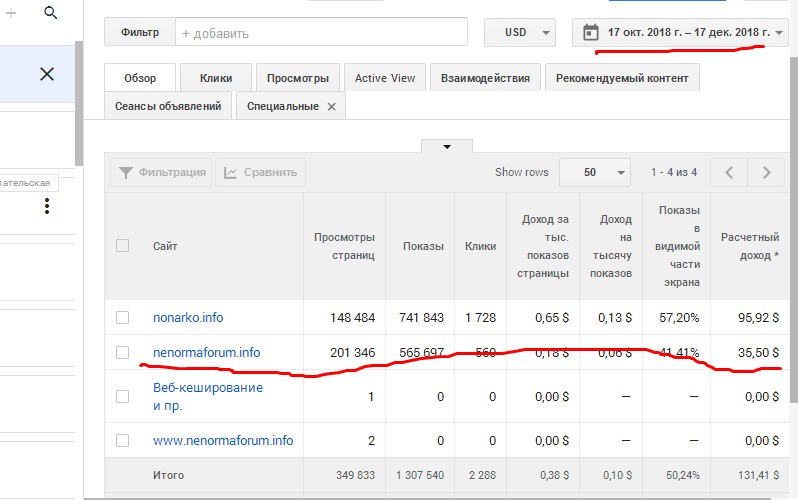Viewport: 798px width, 500px height.
Task: Go to next page of results arrow
Action: 767,172
